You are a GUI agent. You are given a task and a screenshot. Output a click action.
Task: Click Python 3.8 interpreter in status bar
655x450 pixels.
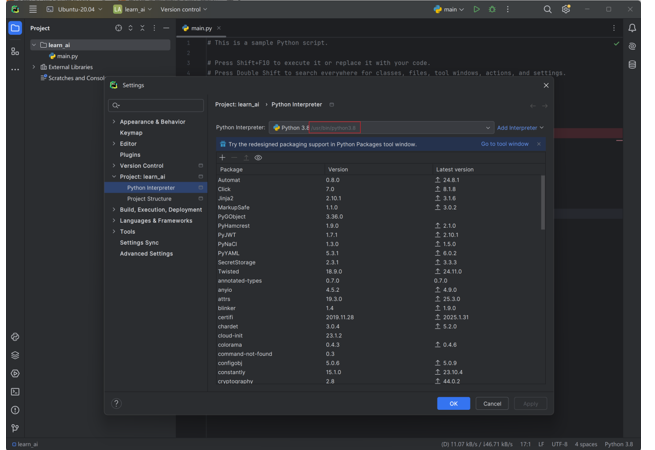(618, 444)
